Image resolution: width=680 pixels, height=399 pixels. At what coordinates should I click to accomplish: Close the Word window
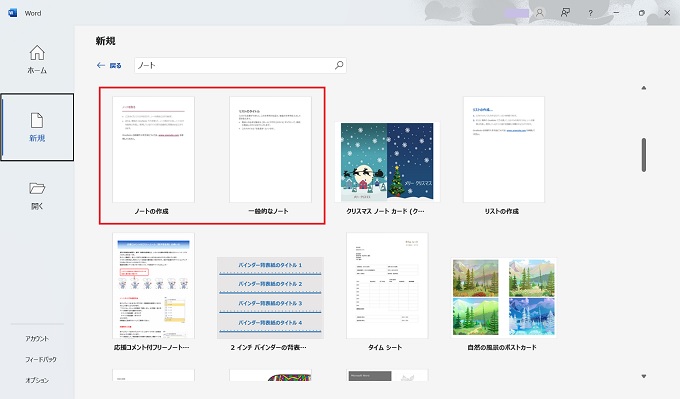tap(667, 13)
